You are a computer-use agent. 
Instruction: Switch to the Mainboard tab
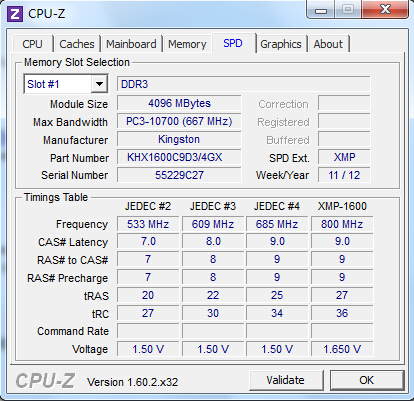pyautogui.click(x=131, y=44)
